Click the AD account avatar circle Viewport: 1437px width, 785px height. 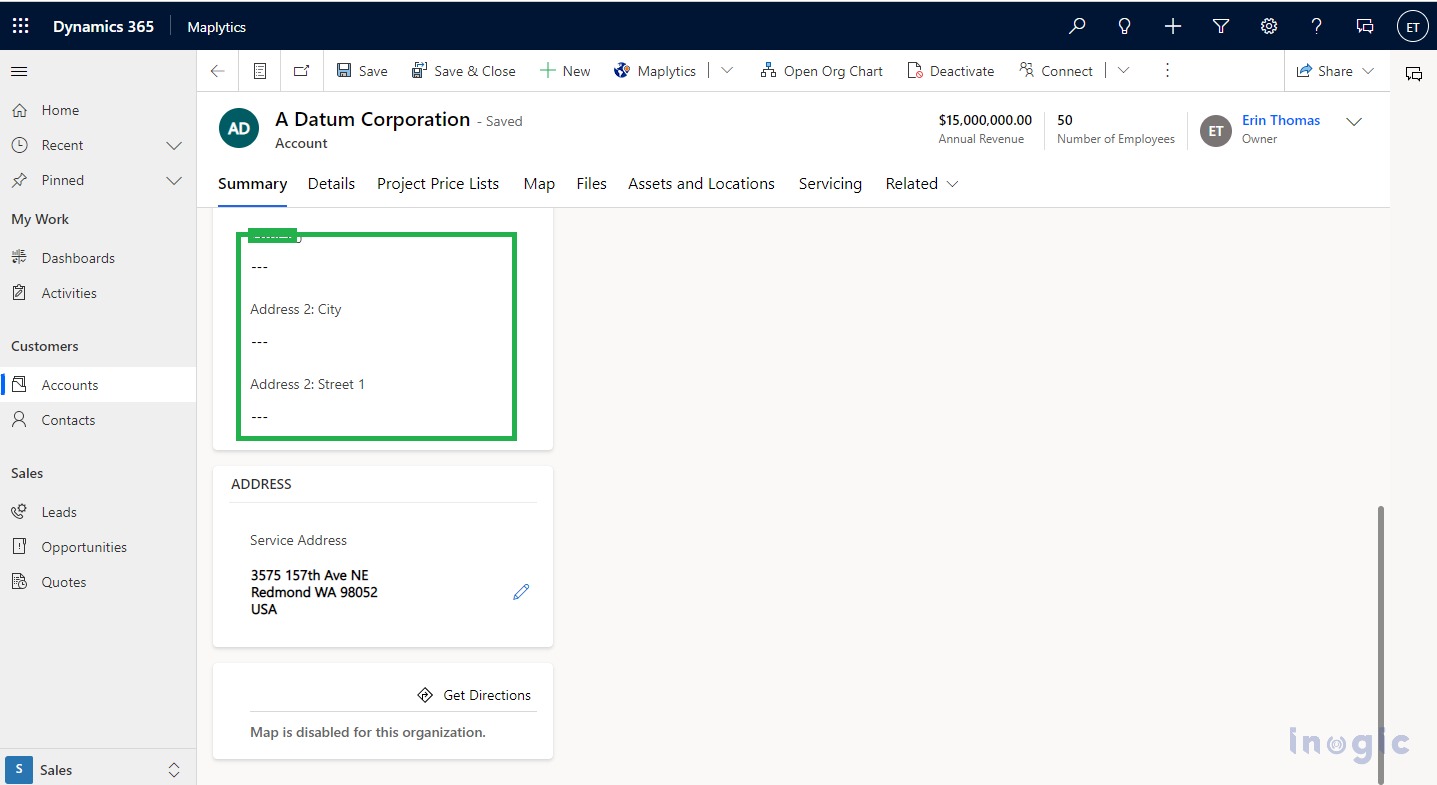[239, 128]
